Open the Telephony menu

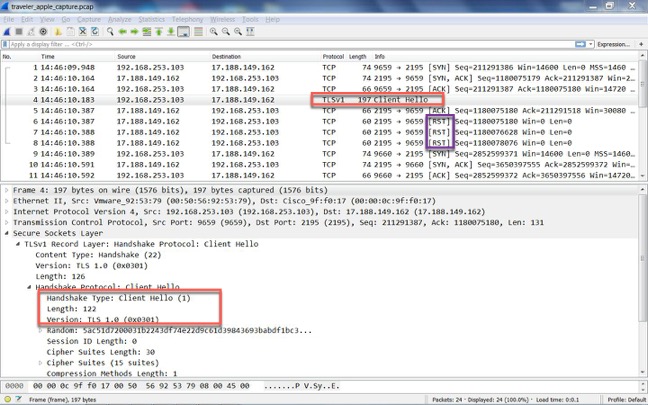click(188, 19)
